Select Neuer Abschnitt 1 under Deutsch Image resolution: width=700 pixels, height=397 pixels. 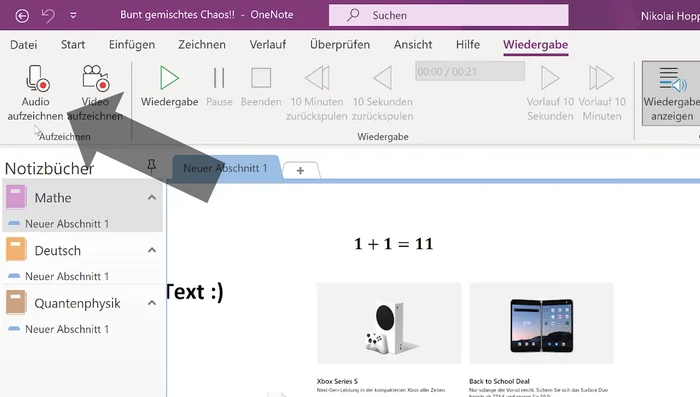coord(67,276)
